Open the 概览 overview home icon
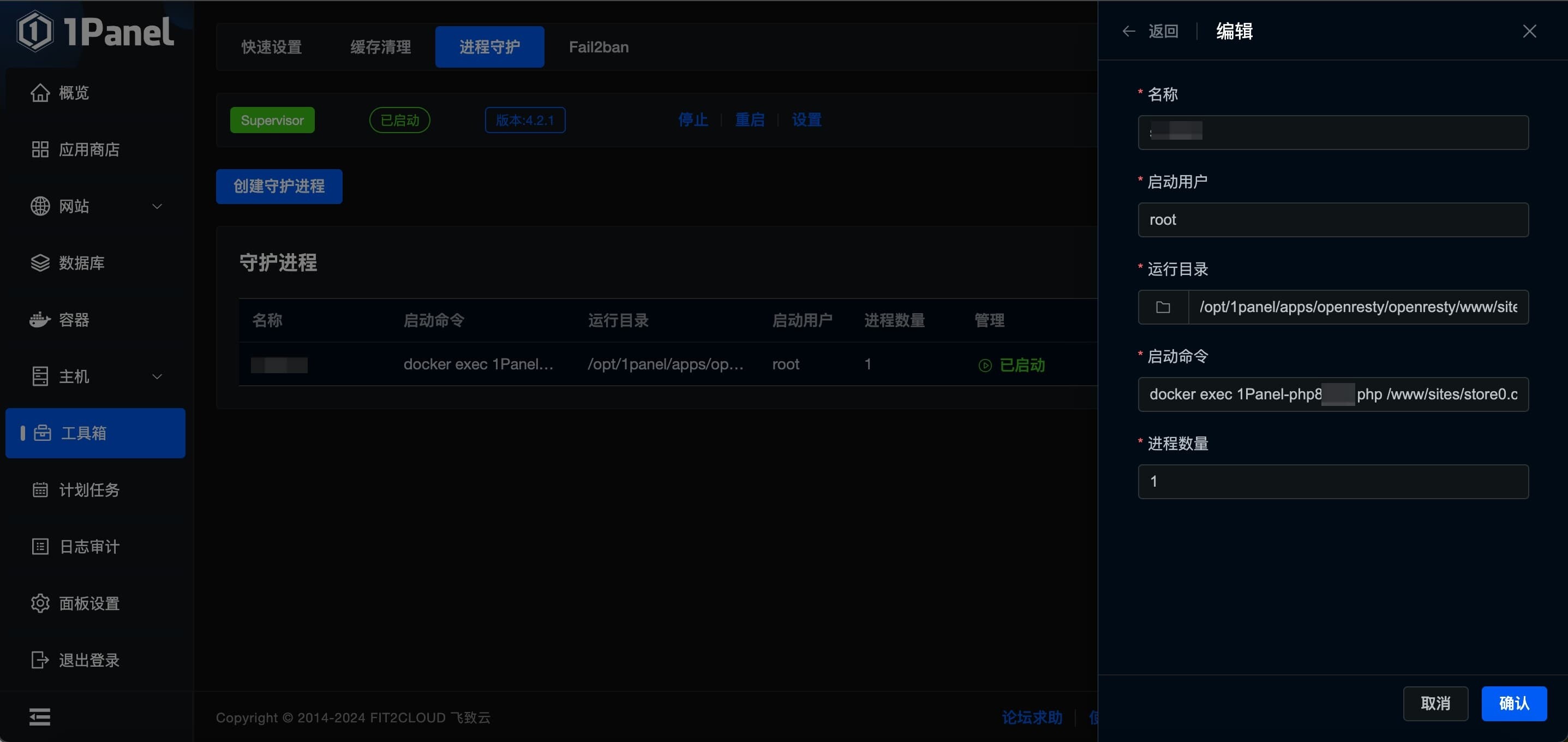 coord(40,93)
